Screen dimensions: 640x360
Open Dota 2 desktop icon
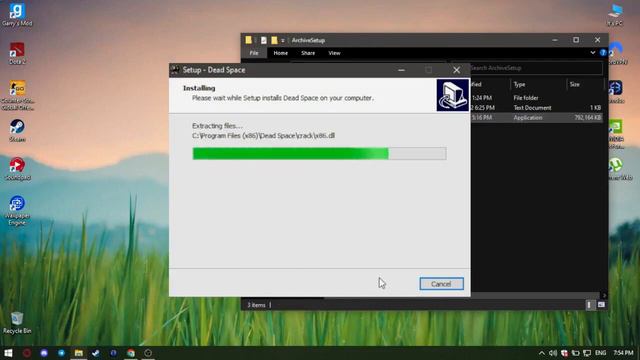(17, 53)
